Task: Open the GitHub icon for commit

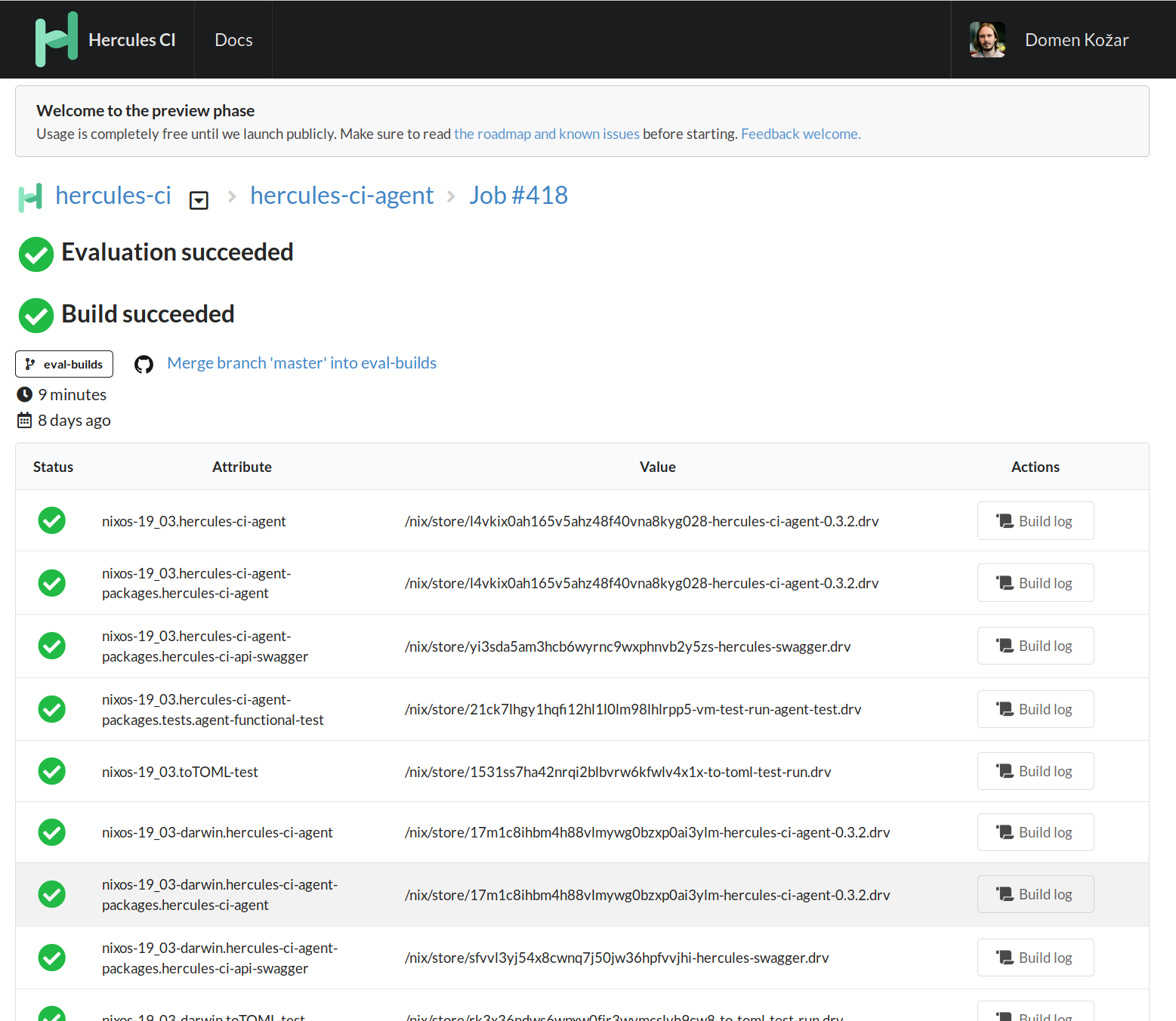Action: 144,364
